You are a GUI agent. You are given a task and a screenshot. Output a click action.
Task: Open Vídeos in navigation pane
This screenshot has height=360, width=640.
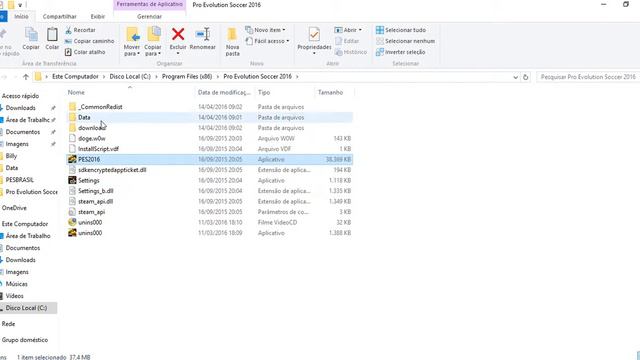tap(14, 296)
